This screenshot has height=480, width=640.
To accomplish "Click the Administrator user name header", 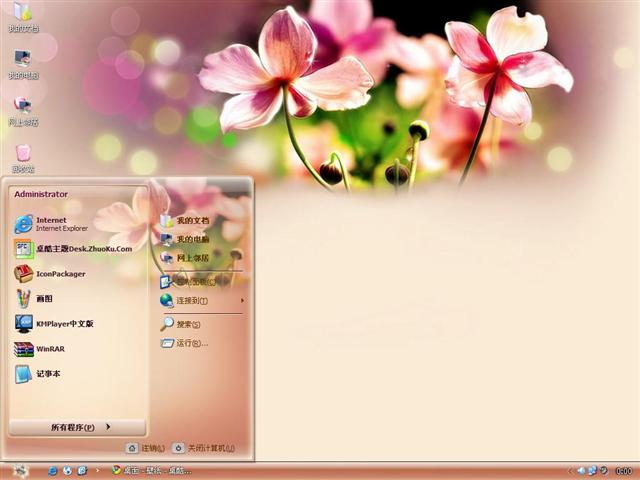I will [41, 194].
